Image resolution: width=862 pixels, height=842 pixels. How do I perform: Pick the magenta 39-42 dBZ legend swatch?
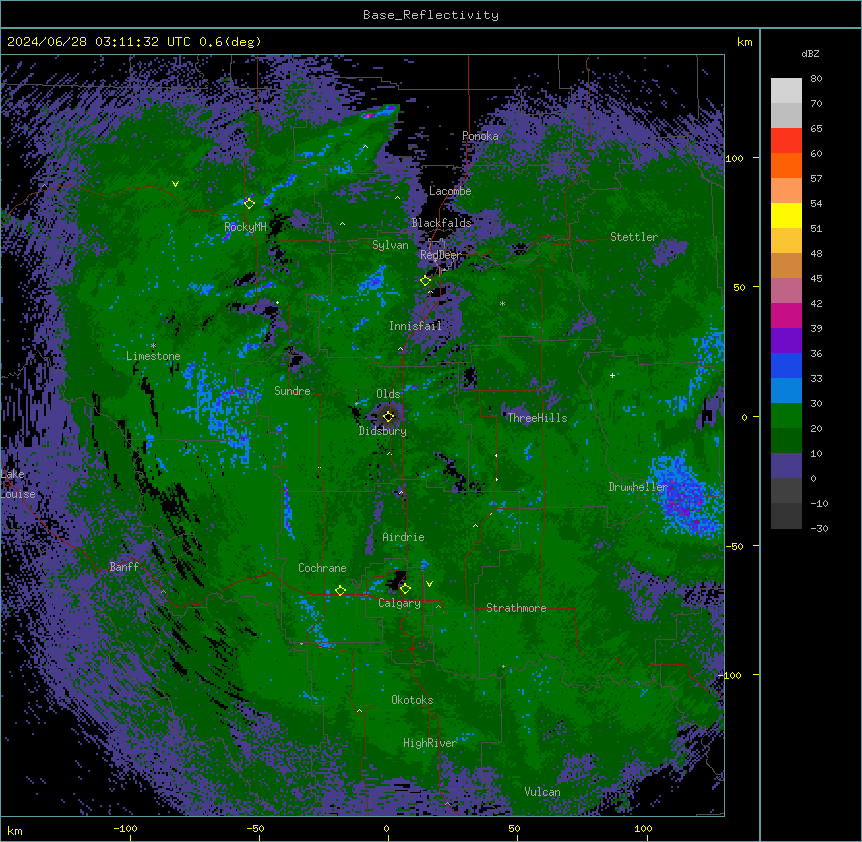click(786, 315)
